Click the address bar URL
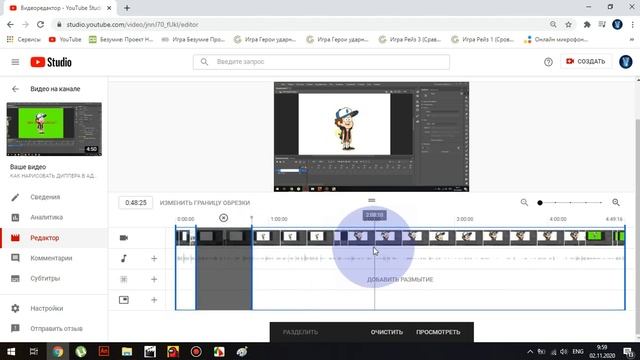640x360 pixels. click(x=132, y=25)
